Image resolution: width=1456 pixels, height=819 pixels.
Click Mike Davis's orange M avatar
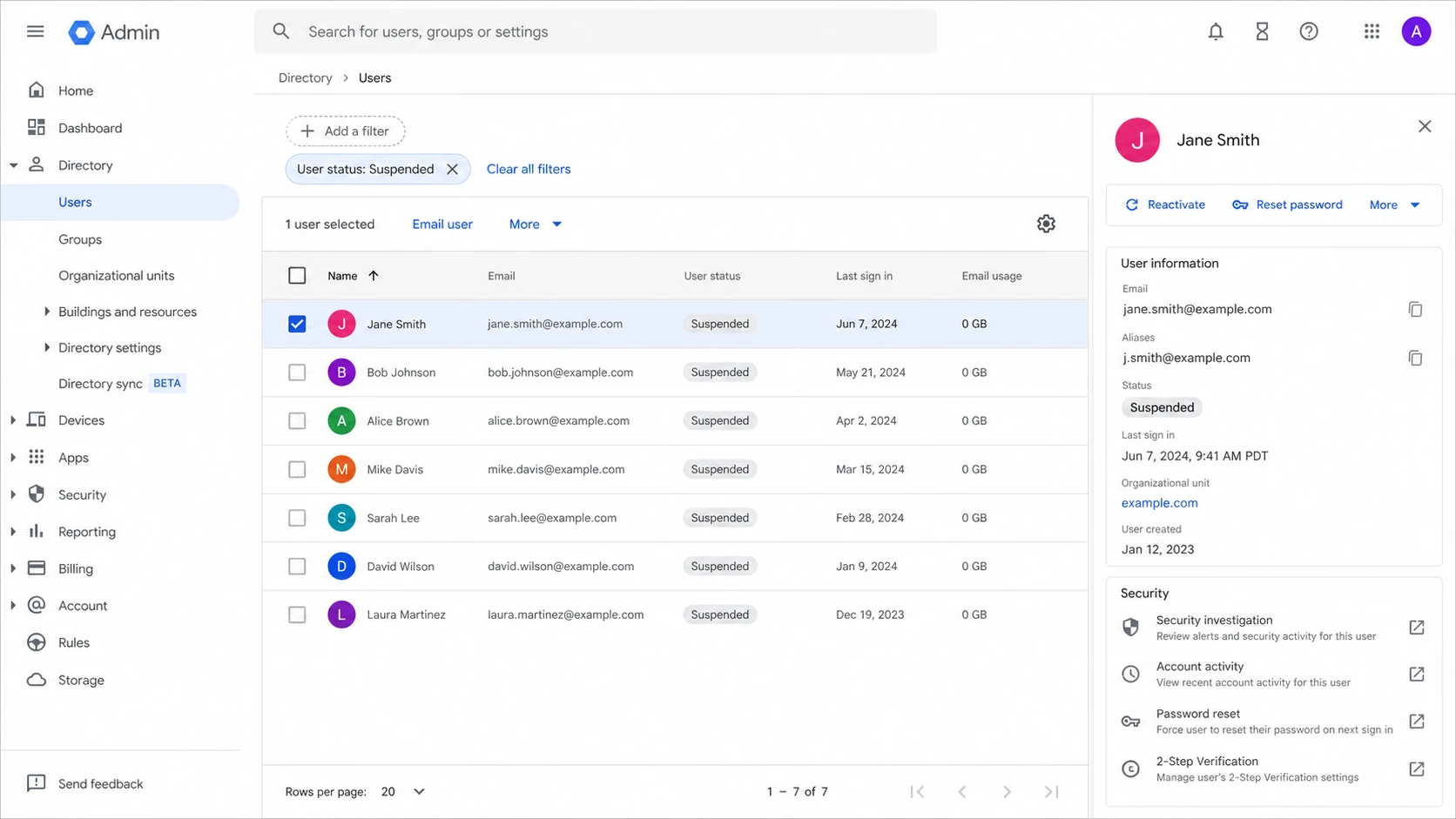pos(341,469)
